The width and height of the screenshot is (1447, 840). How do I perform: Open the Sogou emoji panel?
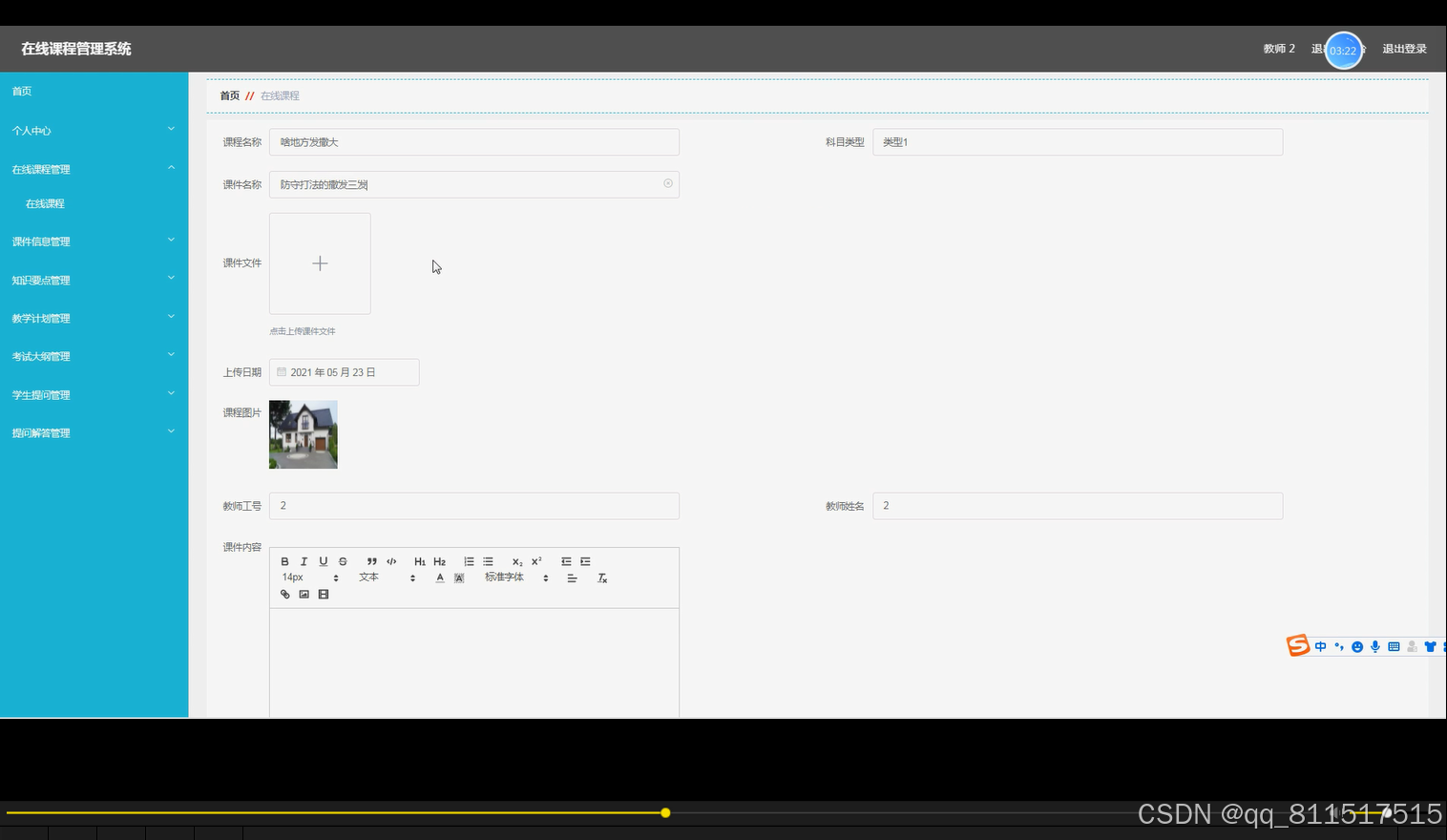[x=1357, y=646]
